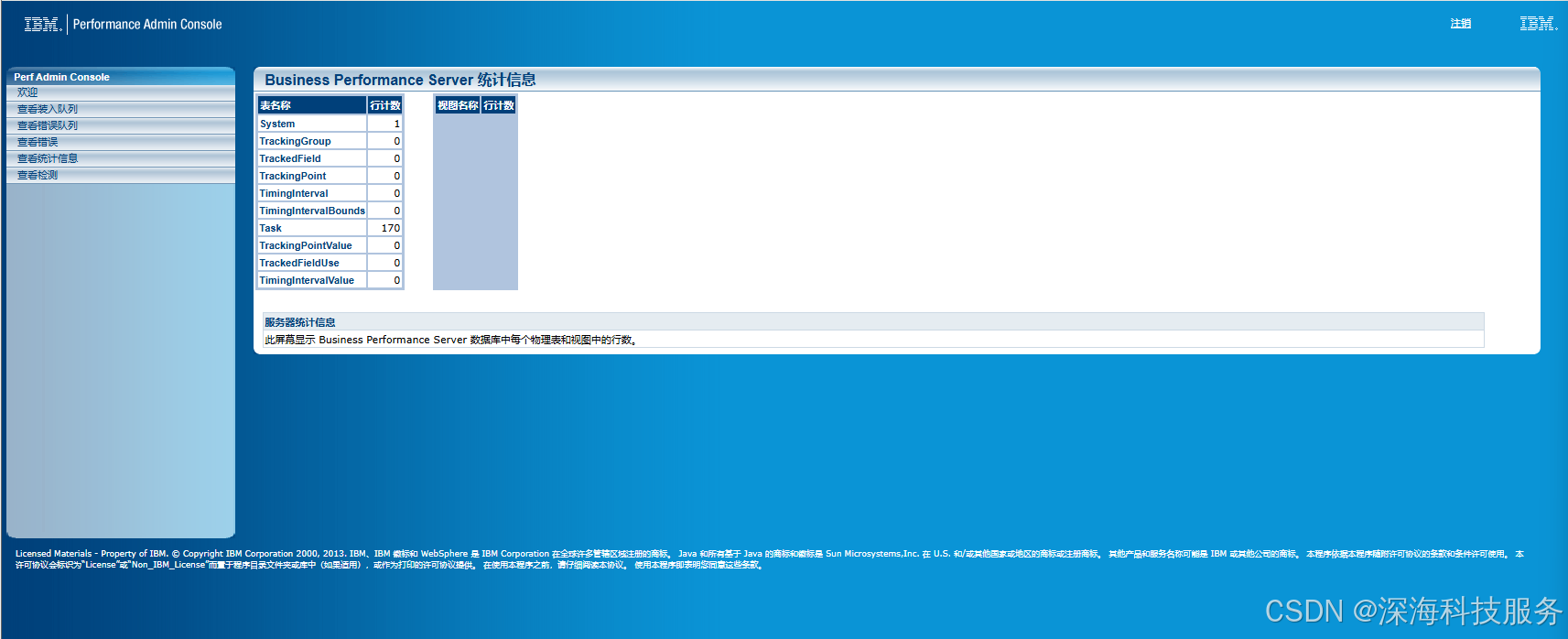Click the Business Performance Server 统计信息 title

pyautogui.click(x=400, y=80)
